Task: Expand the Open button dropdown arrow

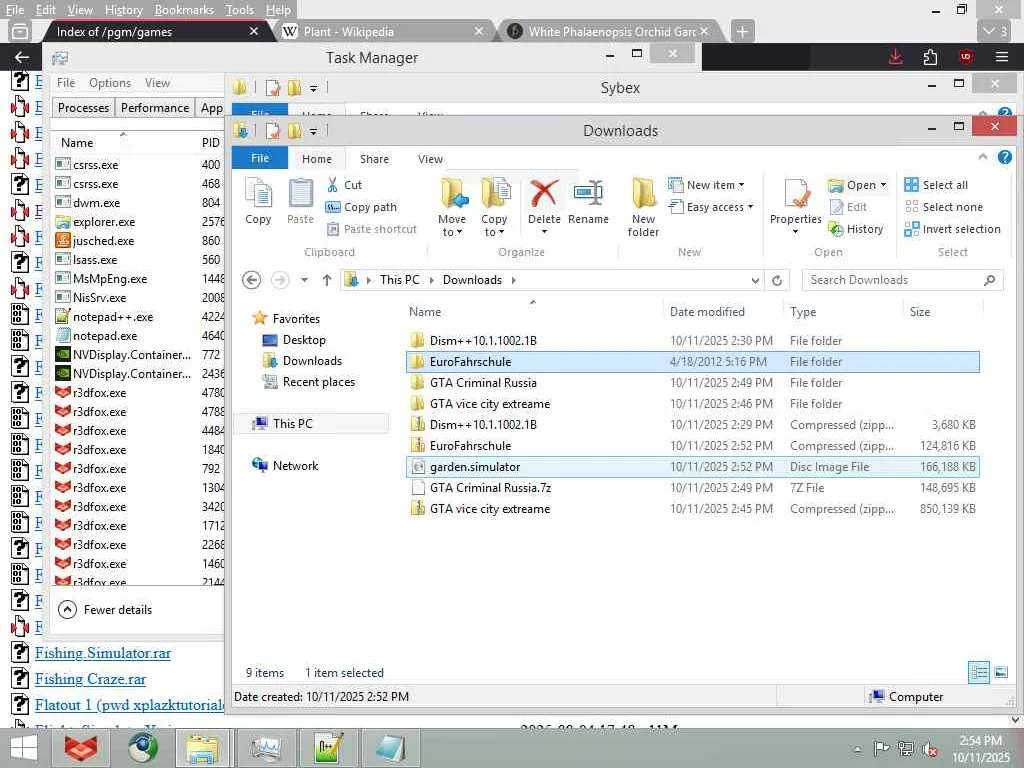Action: click(x=884, y=185)
